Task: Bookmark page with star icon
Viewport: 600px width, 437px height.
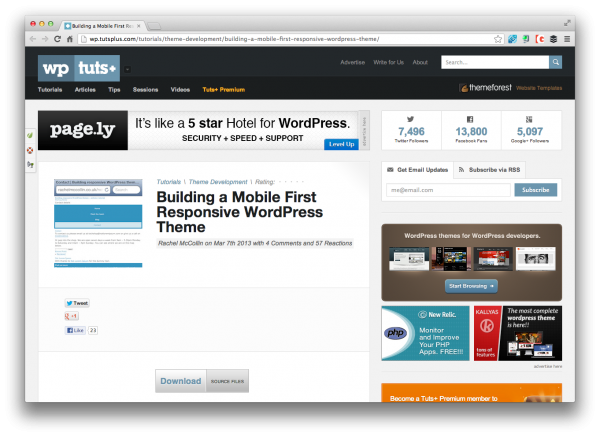Action: 497,39
